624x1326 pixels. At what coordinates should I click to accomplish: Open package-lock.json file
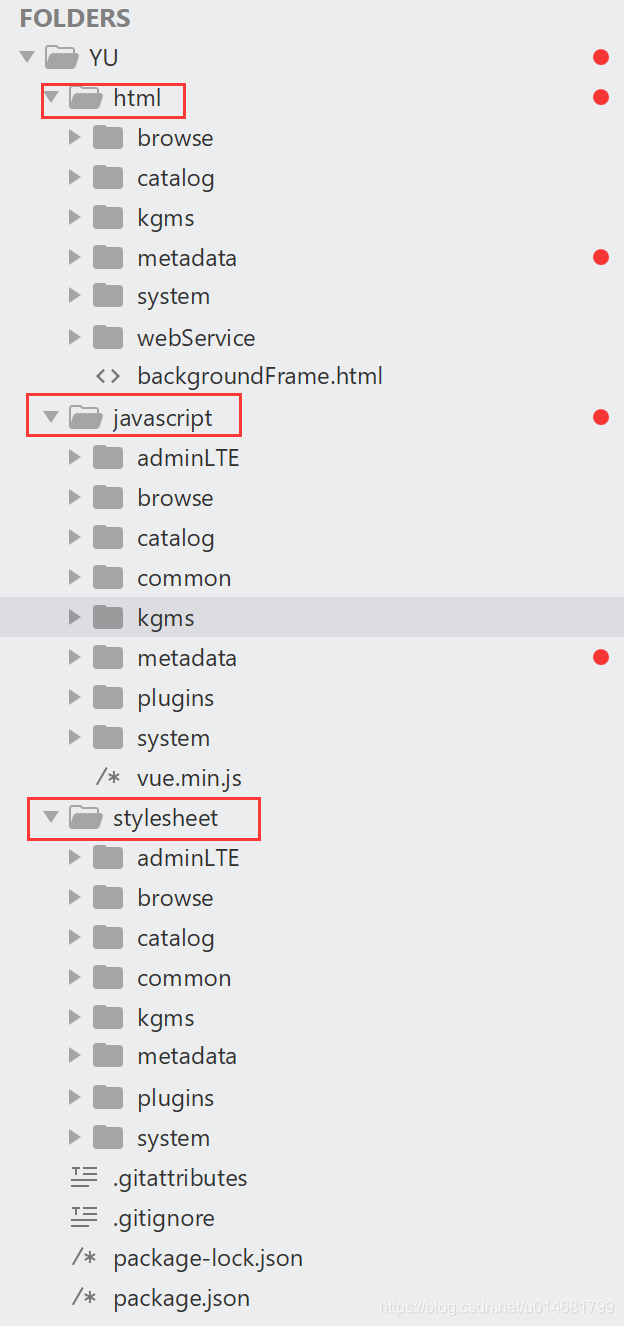tap(208, 1258)
